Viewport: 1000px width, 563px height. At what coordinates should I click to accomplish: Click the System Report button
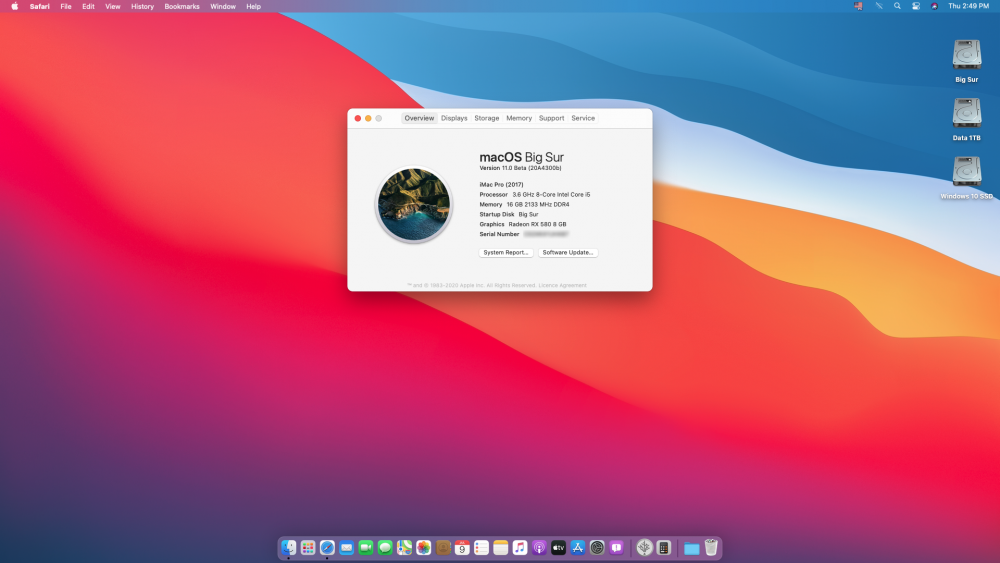506,252
